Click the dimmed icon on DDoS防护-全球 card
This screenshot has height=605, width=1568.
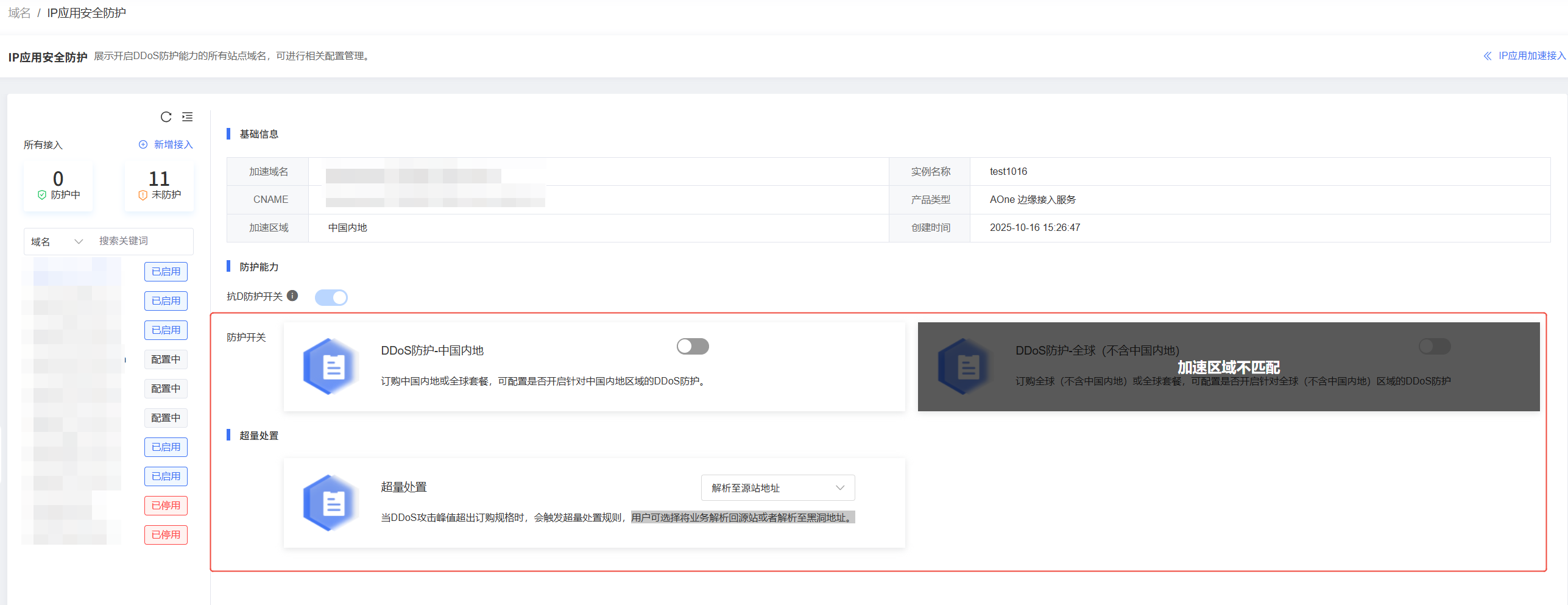coord(966,366)
